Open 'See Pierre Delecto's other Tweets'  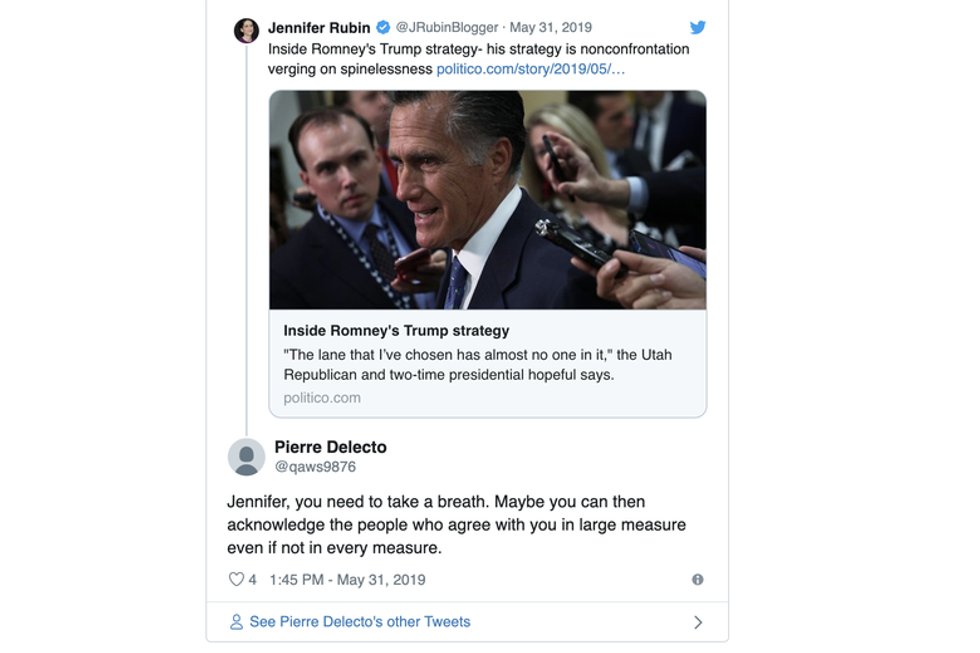[x=359, y=622]
